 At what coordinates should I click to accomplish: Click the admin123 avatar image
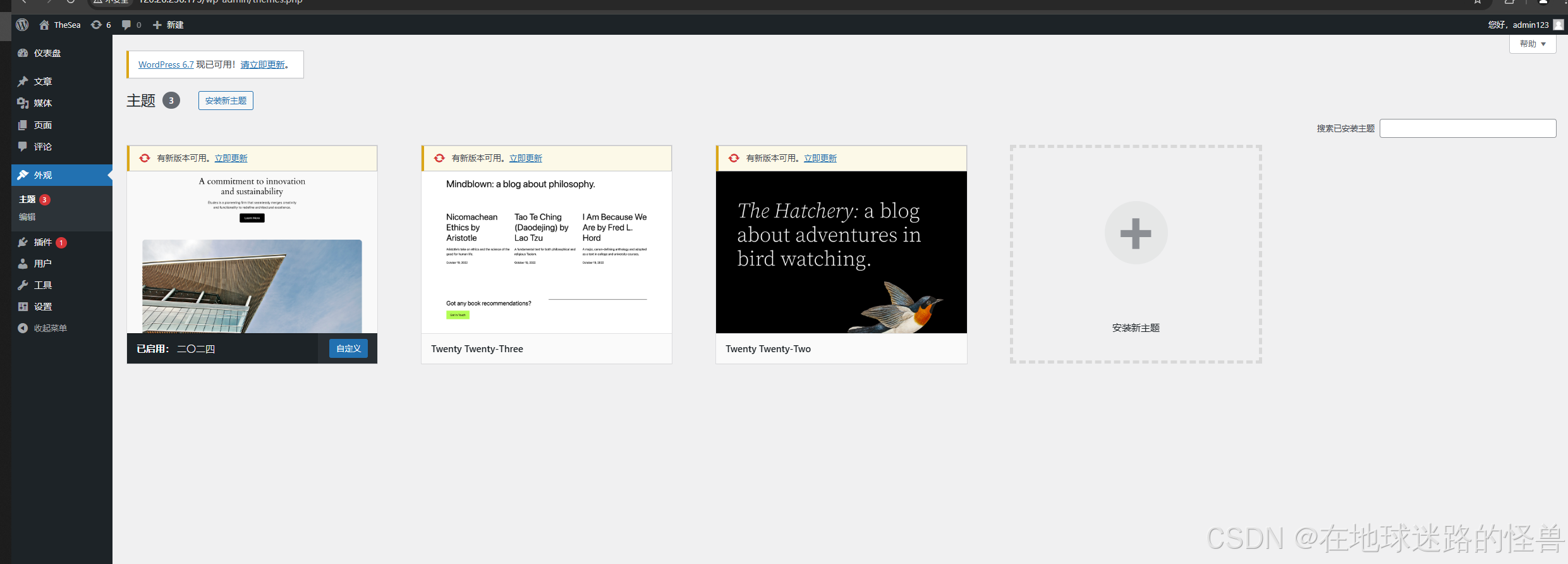tap(1559, 25)
